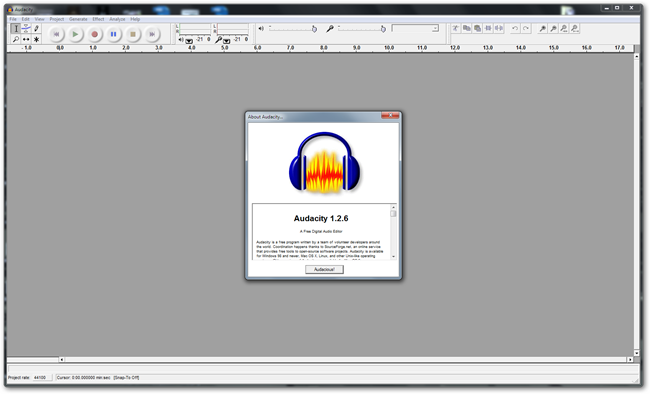This screenshot has height=394, width=650.
Task: Click the green Play button
Action: tap(75, 34)
